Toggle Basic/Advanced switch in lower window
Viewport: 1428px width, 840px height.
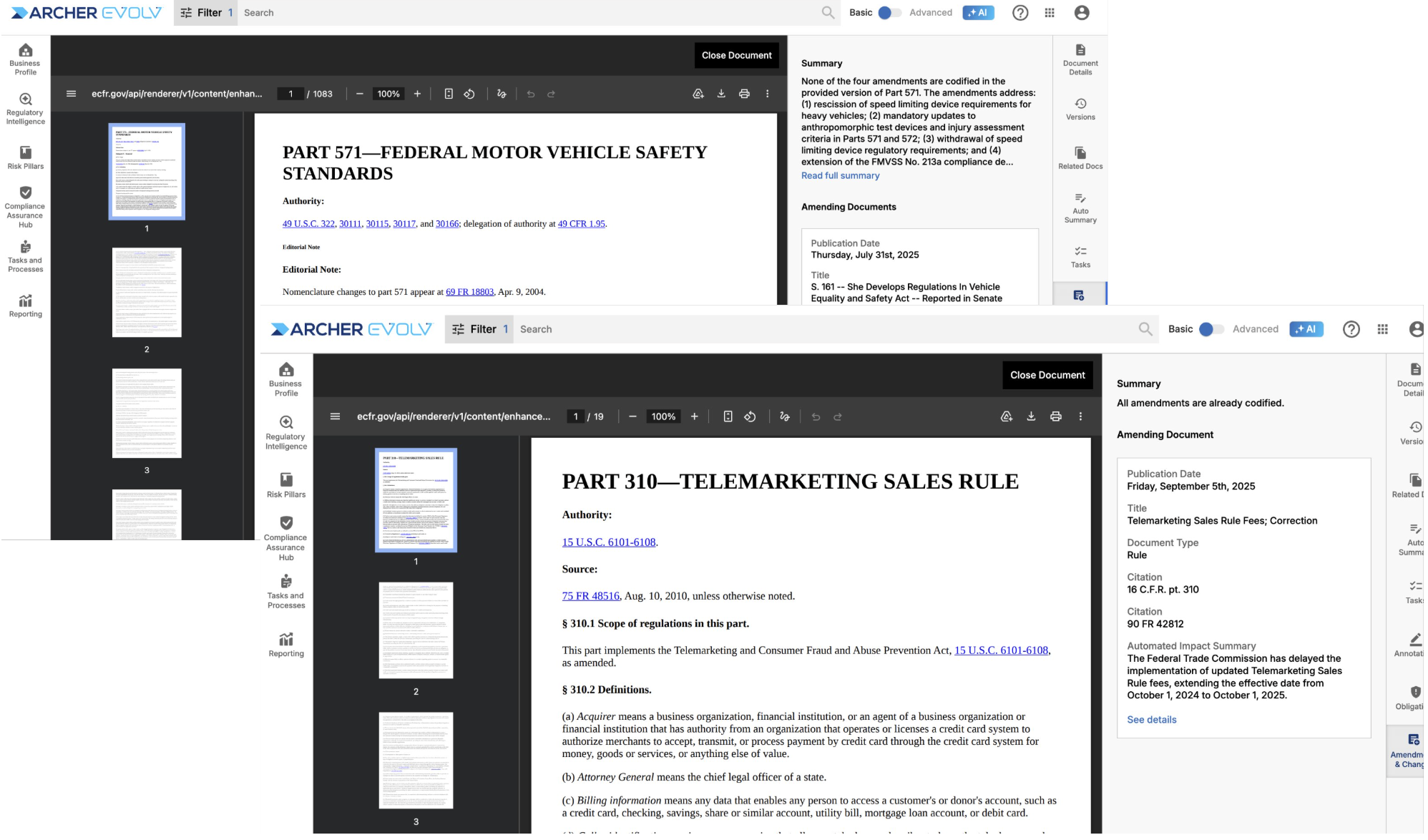[x=1211, y=329]
